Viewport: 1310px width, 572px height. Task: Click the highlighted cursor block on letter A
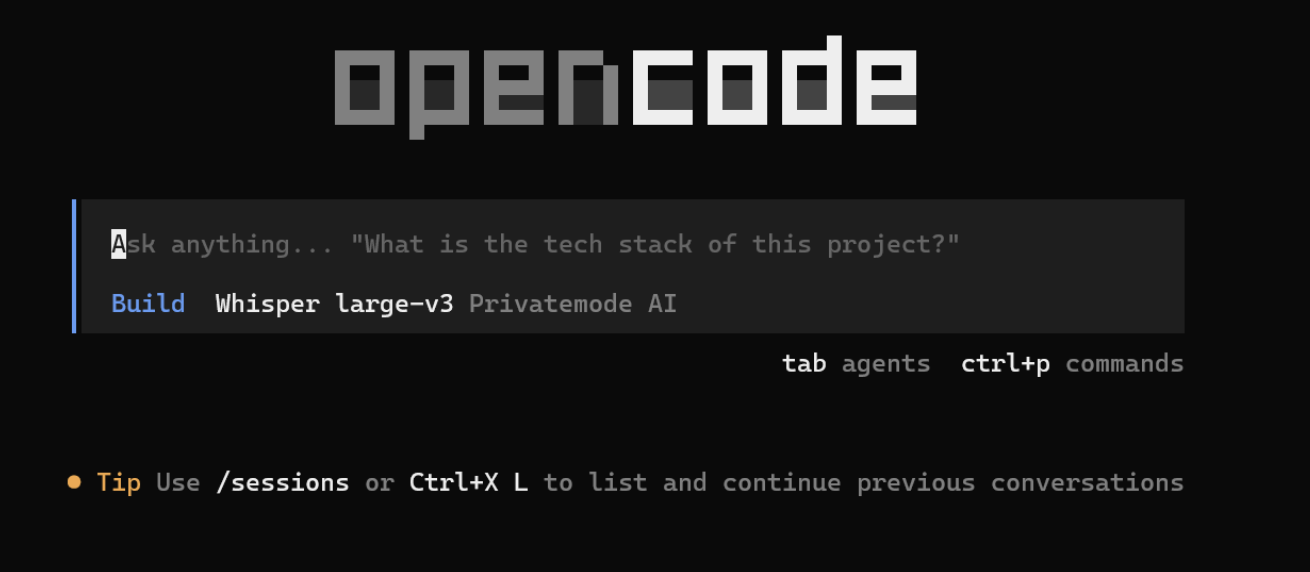click(119, 244)
